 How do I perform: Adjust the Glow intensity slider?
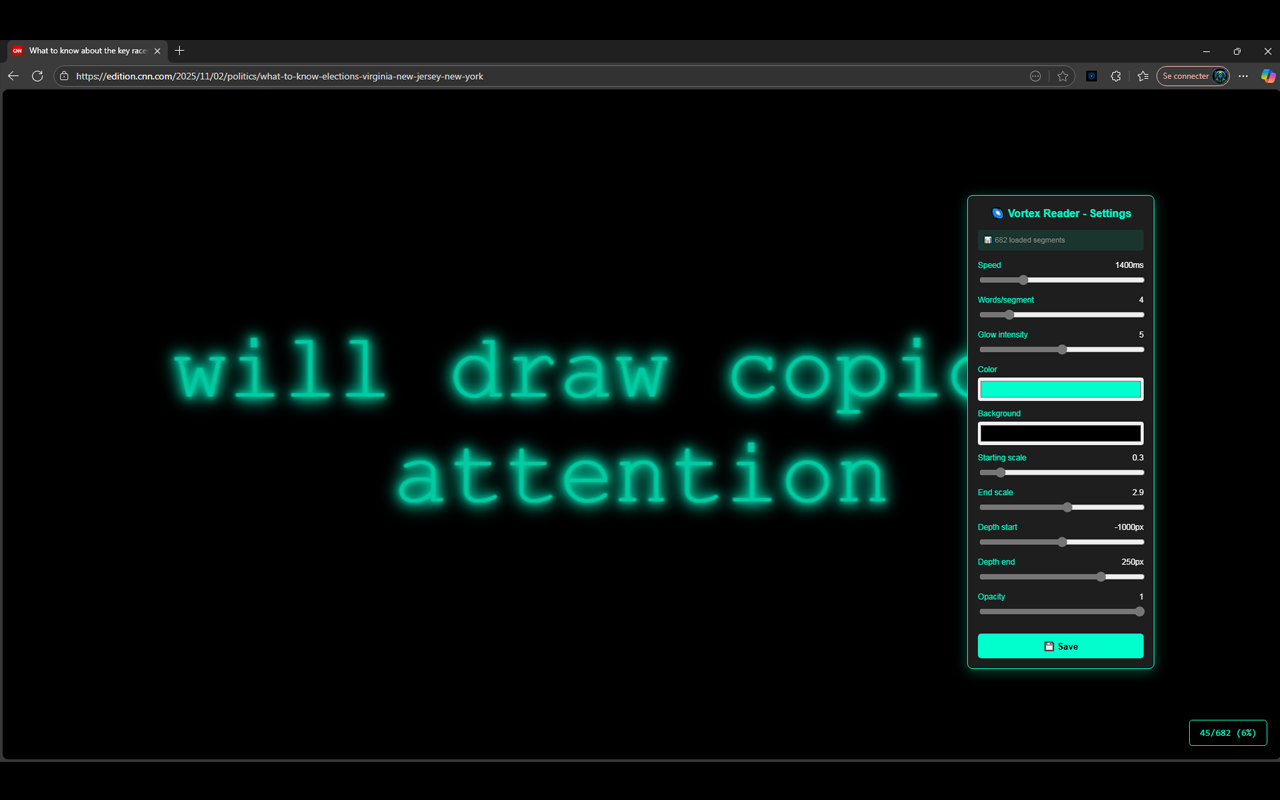point(1061,349)
